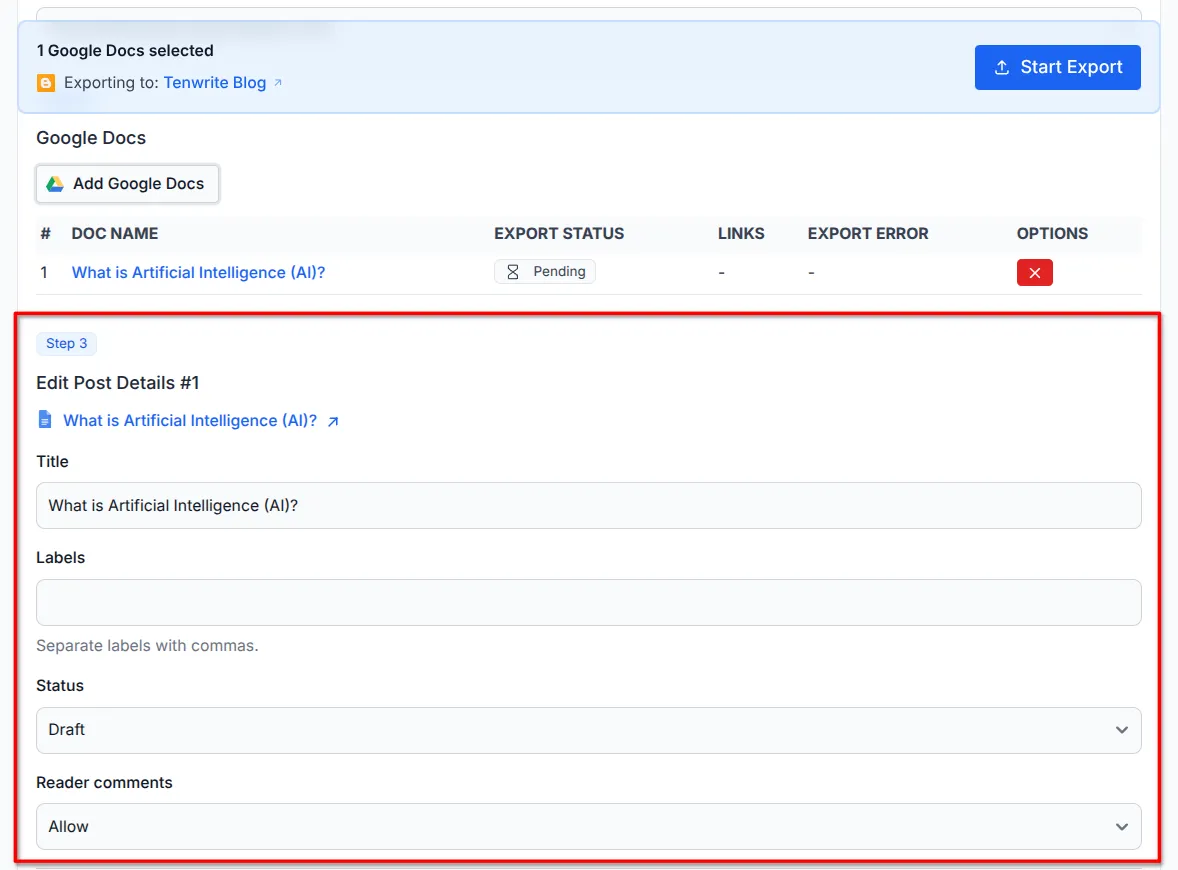Select the Step 3 pill label
This screenshot has width=1178, height=870.
point(66,343)
